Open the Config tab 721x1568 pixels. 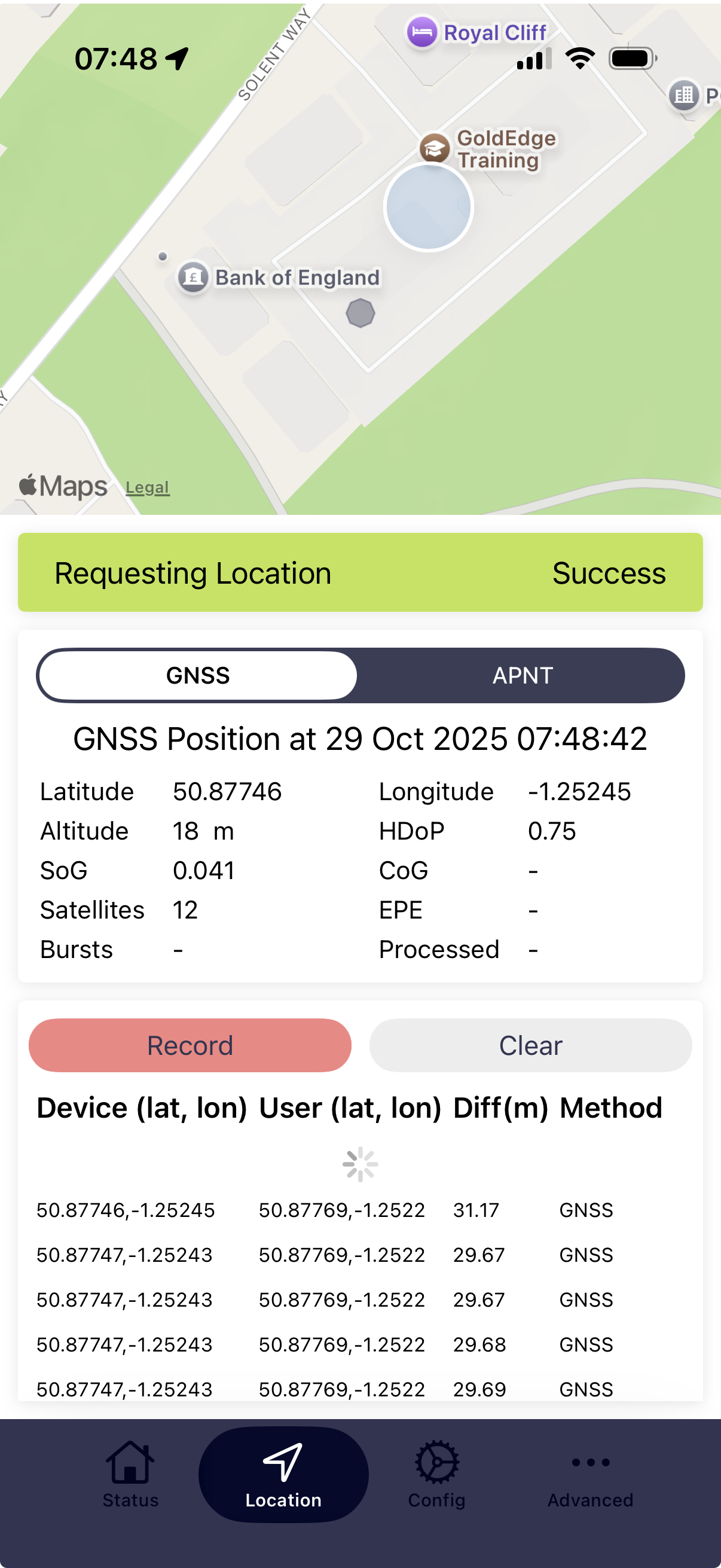click(437, 1474)
